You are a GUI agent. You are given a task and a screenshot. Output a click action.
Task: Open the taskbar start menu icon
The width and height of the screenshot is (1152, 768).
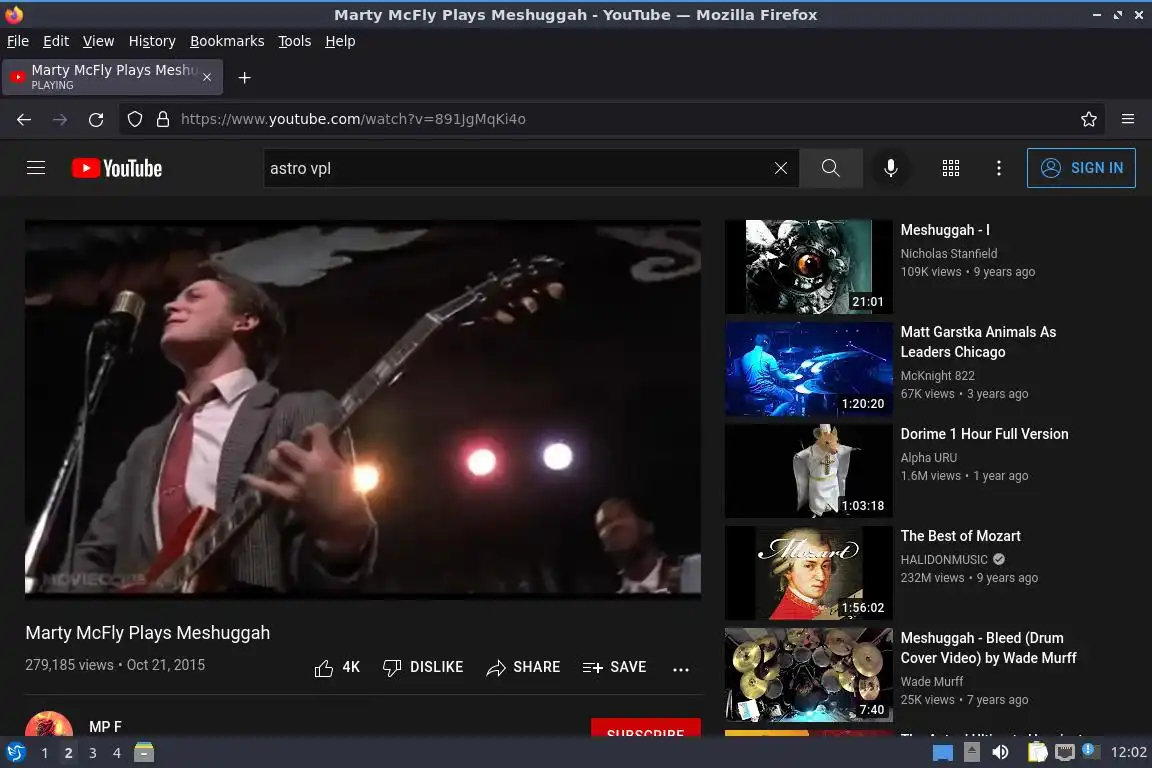click(15, 753)
